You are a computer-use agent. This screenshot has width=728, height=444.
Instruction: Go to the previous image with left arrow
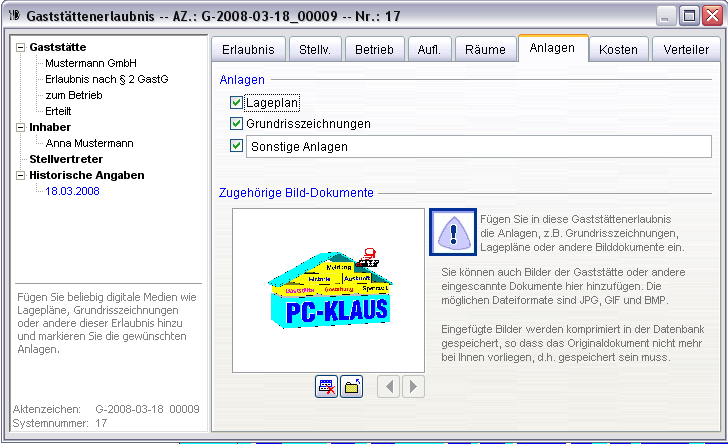(389, 387)
